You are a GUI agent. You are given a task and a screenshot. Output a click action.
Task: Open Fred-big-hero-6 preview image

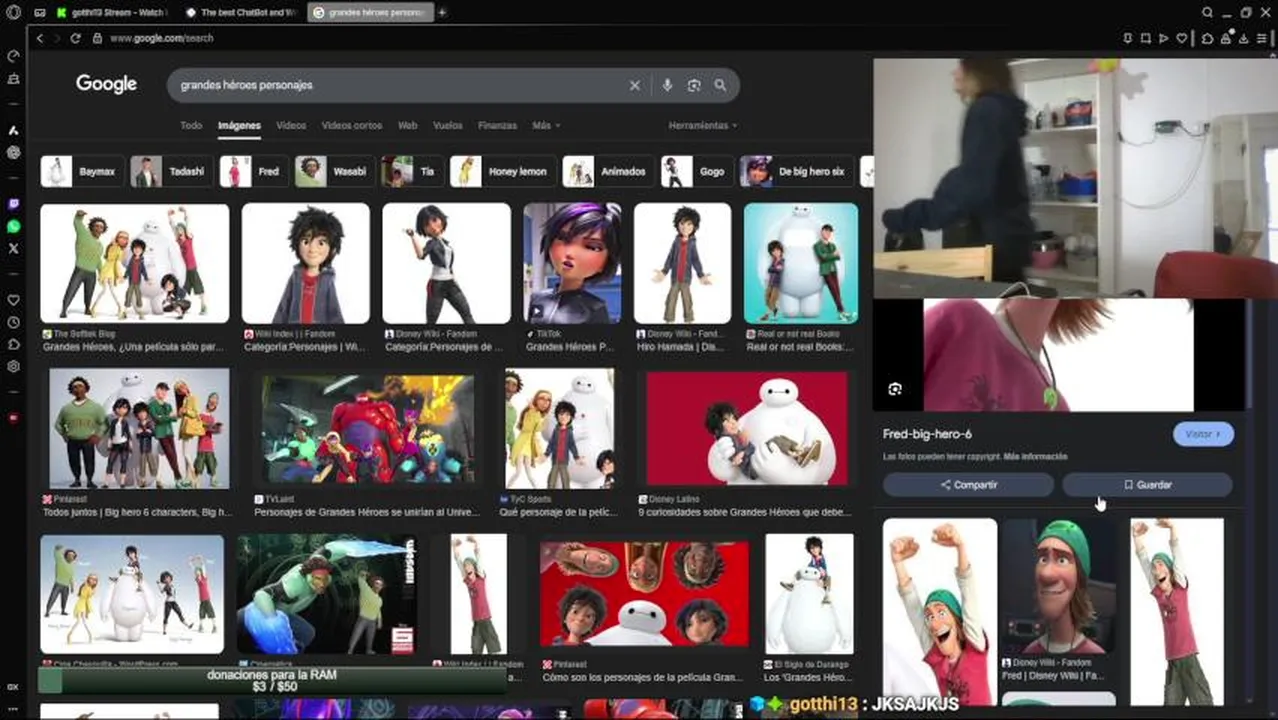[x=1058, y=354]
